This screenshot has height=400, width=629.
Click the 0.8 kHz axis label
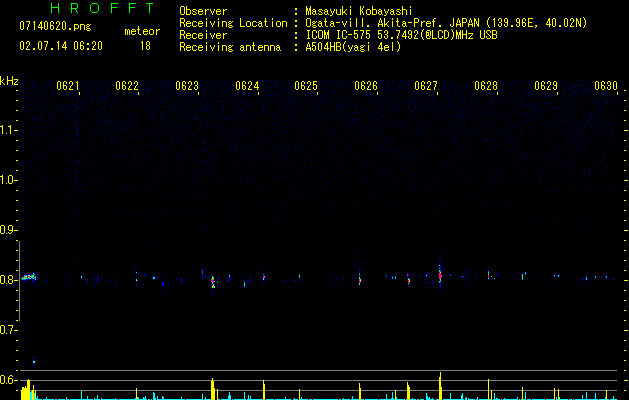click(x=8, y=280)
